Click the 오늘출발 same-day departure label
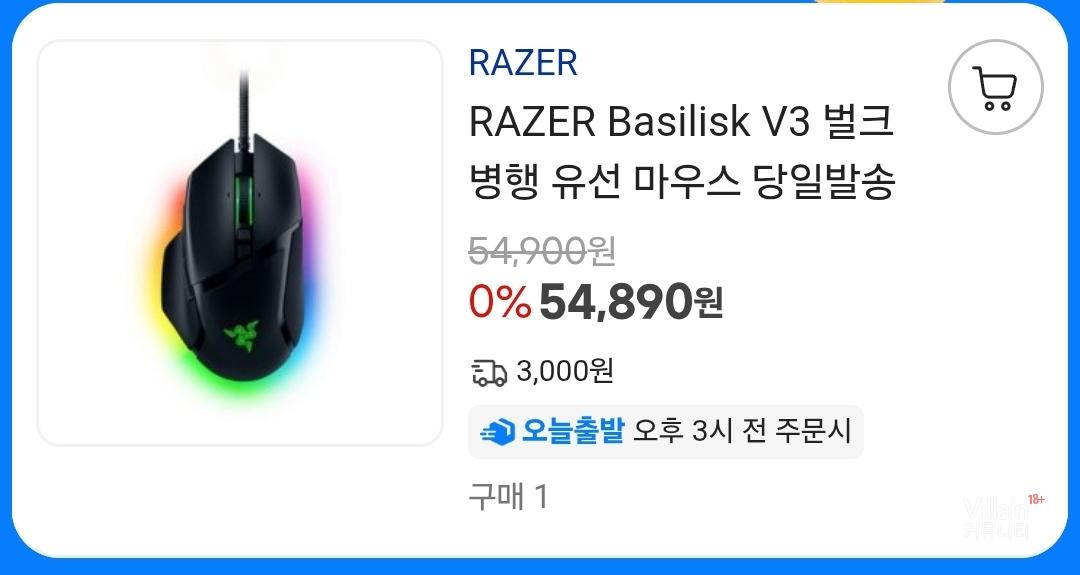 coord(573,432)
